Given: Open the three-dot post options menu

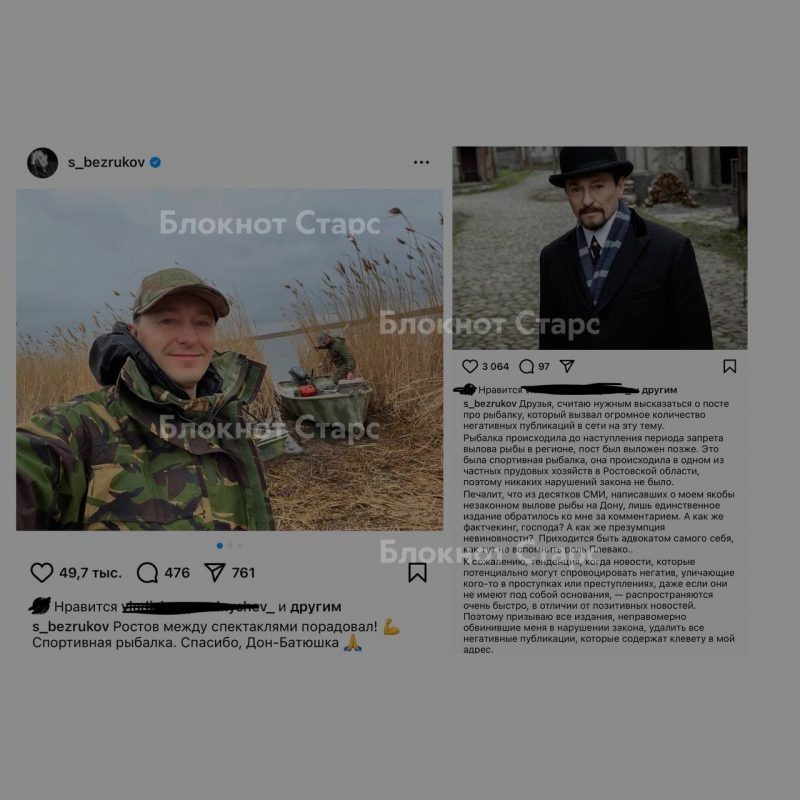Looking at the screenshot, I should pyautogui.click(x=421, y=162).
